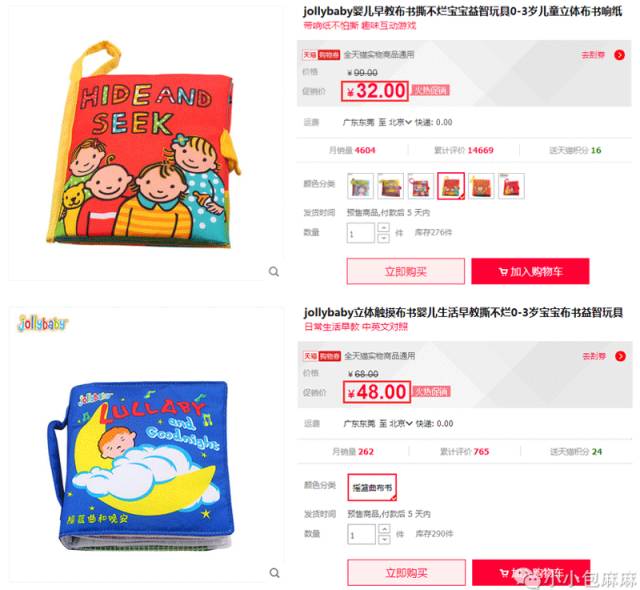Increase quantity for Hide and Seek book

383,228
